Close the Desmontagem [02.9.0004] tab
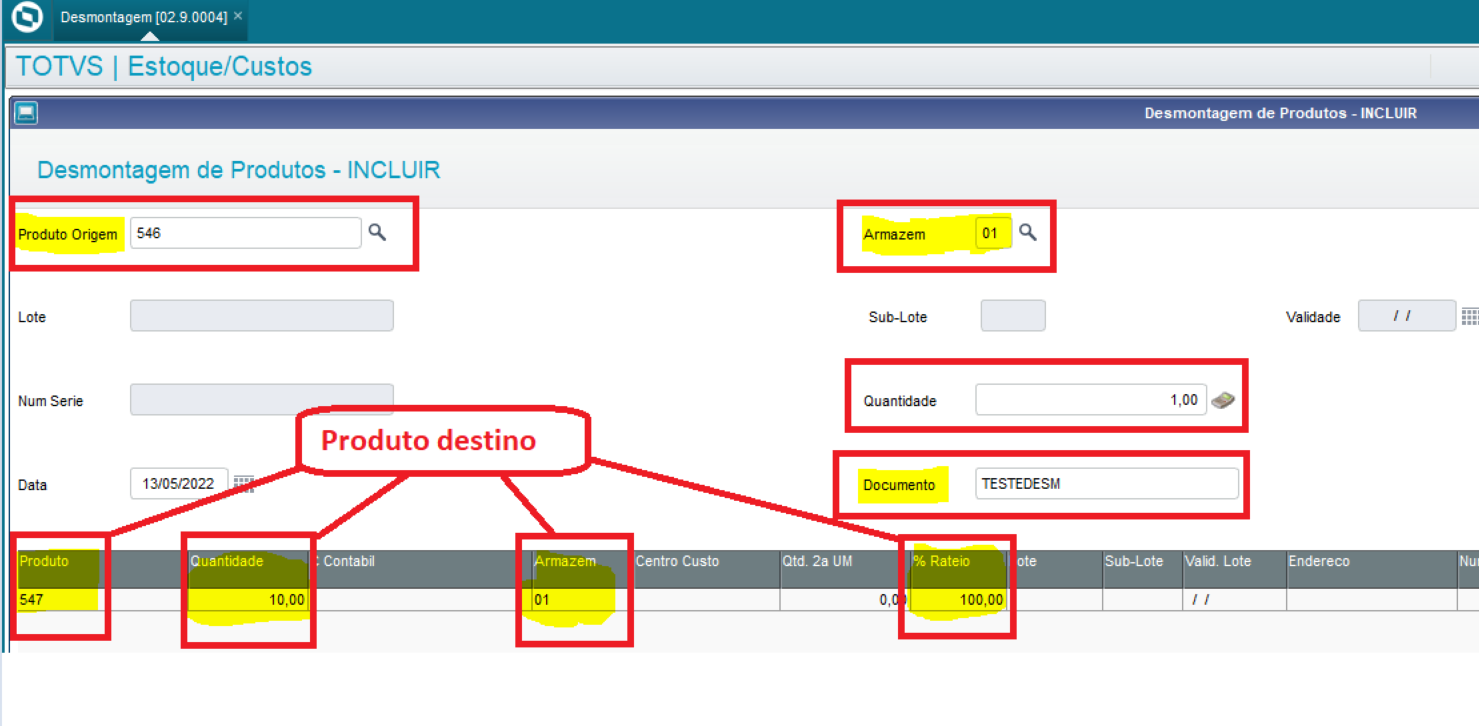1479x726 pixels. click(238, 17)
